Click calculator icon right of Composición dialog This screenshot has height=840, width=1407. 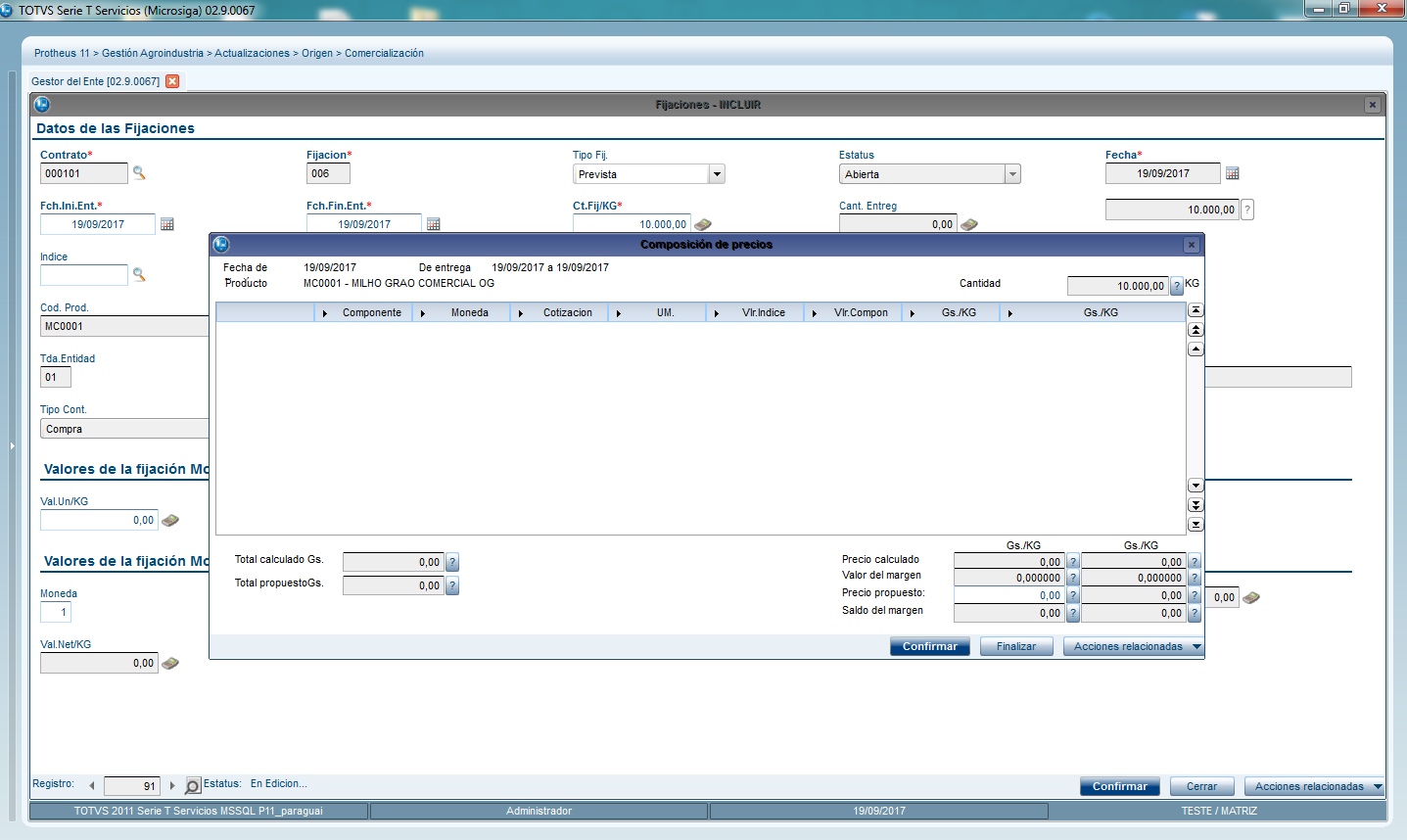(1251, 597)
